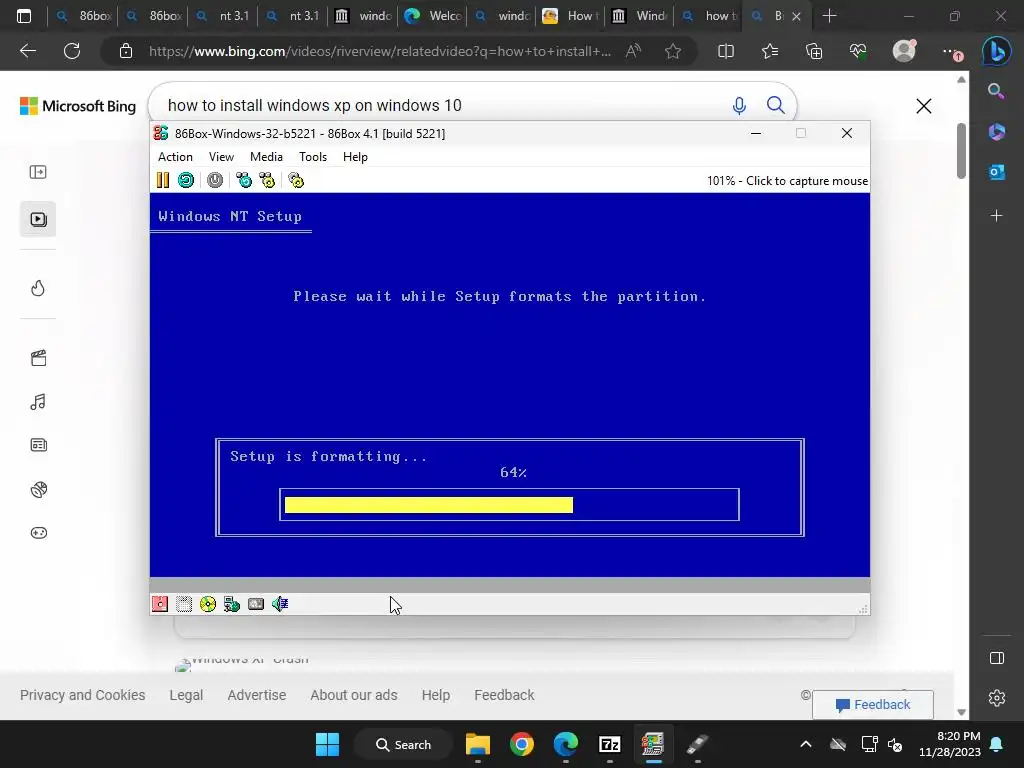This screenshot has width=1024, height=768.
Task: Open Edge Collections icon
Action: pos(814,51)
